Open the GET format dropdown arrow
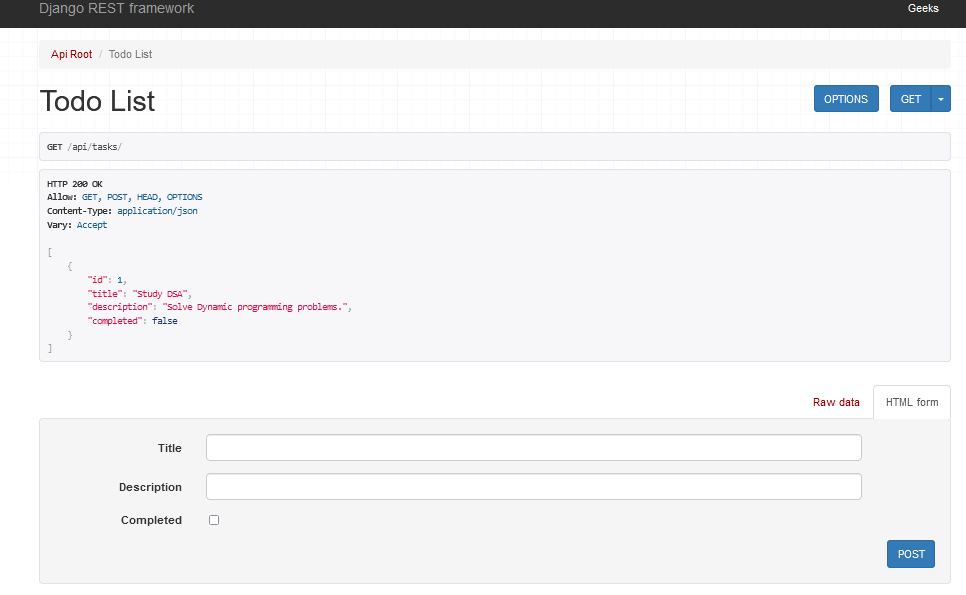 941,99
